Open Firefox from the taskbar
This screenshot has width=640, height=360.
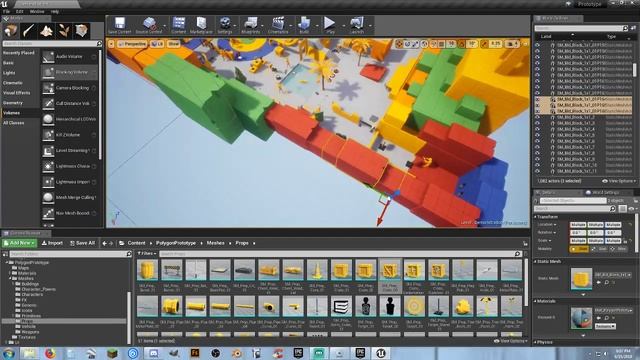coord(50,353)
